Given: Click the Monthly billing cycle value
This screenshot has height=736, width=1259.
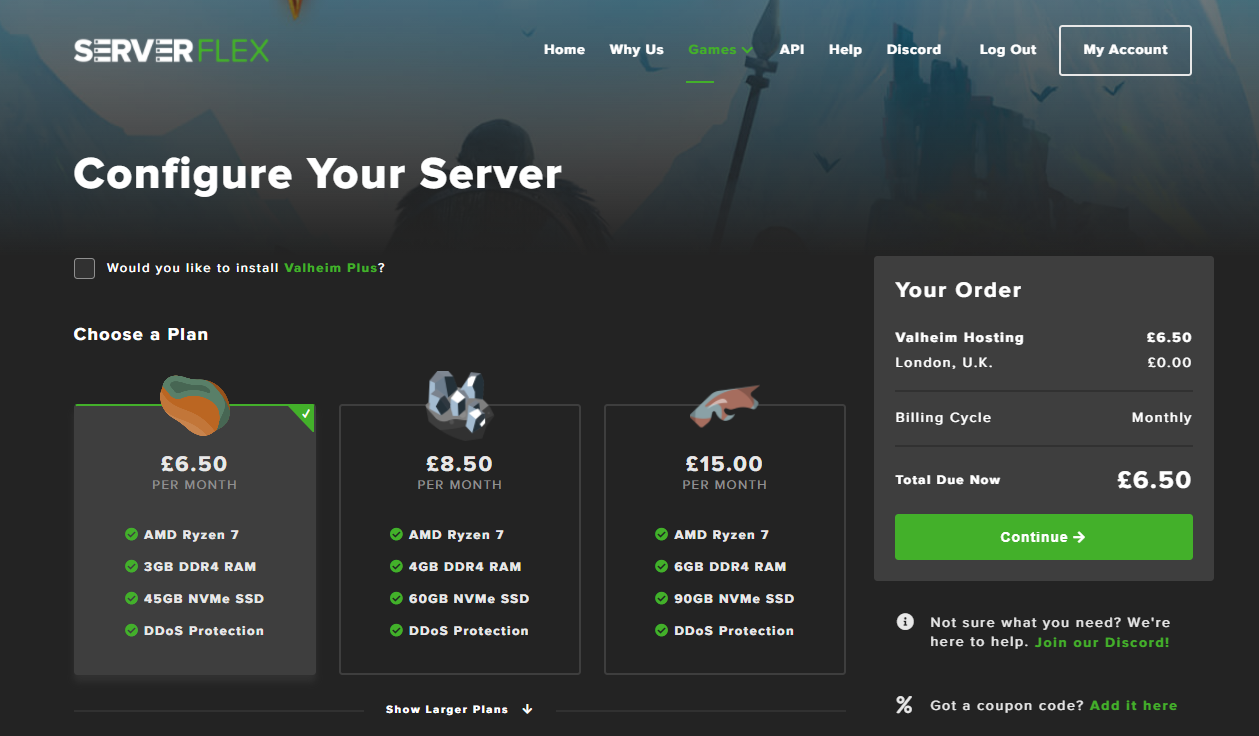Looking at the screenshot, I should coord(1161,417).
